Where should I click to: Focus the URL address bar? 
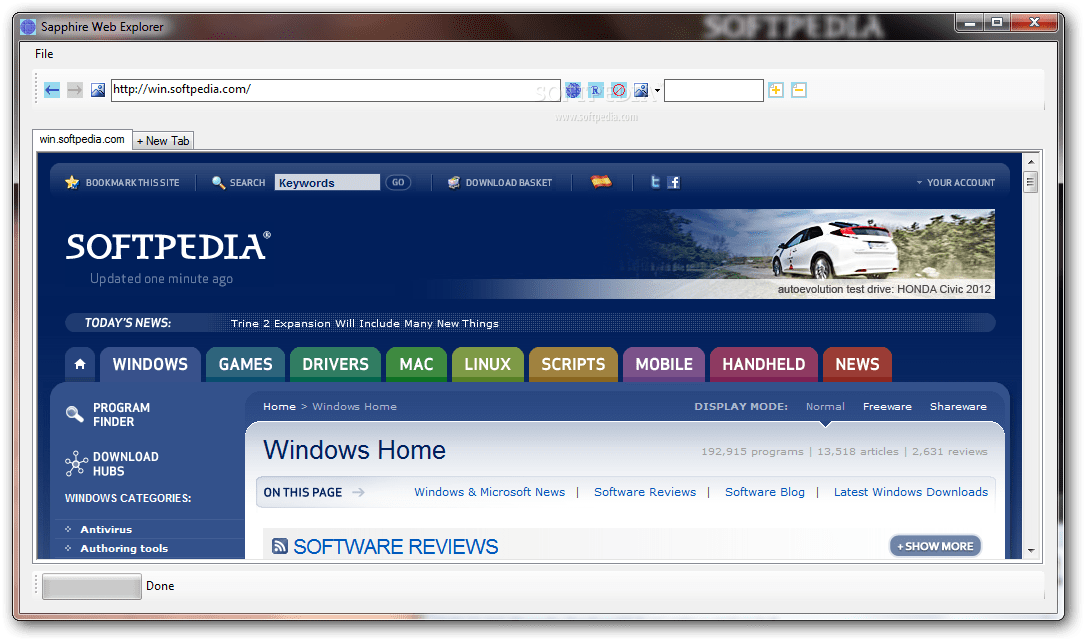[336, 90]
